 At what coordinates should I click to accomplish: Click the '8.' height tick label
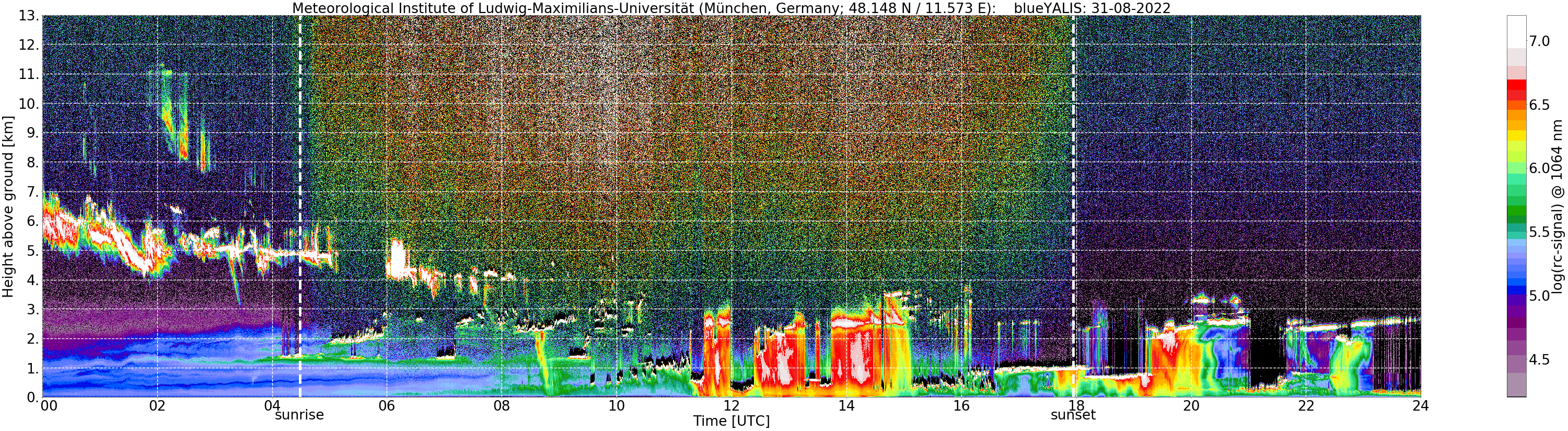[33, 163]
